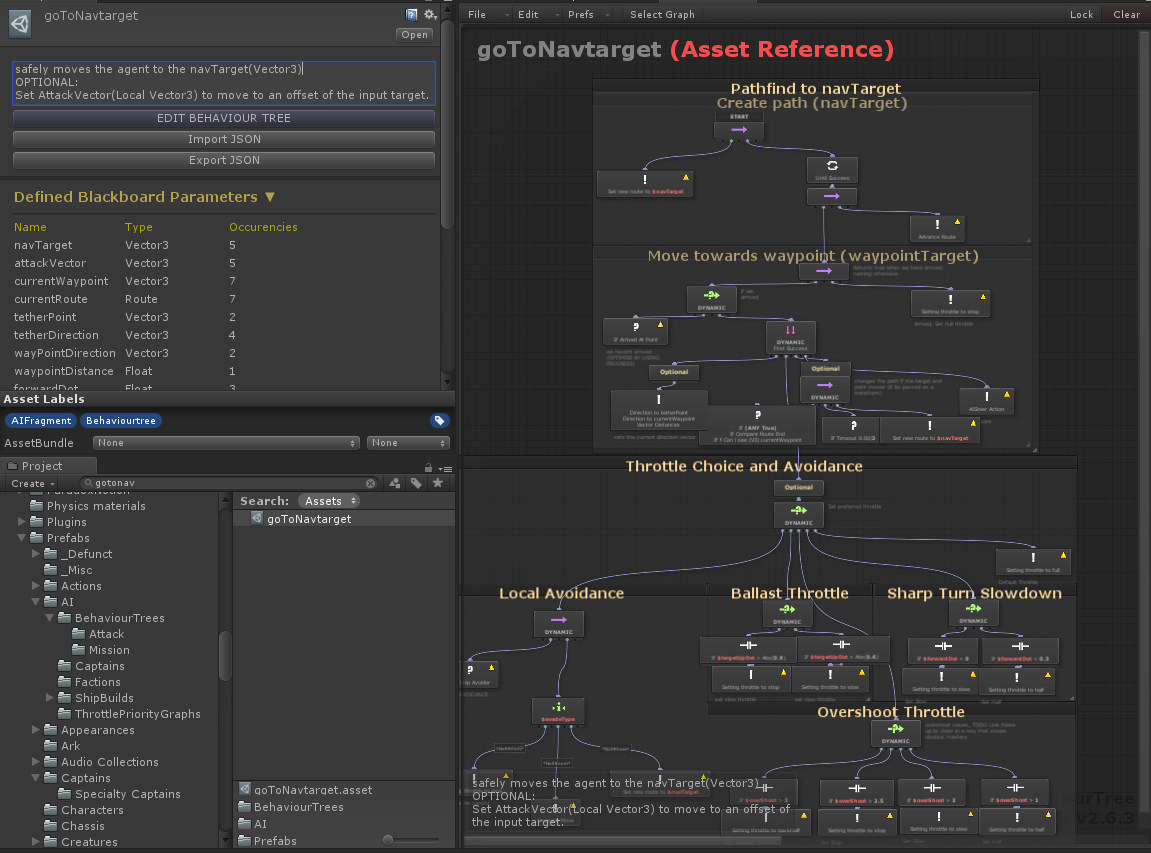This screenshot has height=853, width=1151.
Task: Select the Local Avoidance dynamic sequencer node
Action: 559,623
